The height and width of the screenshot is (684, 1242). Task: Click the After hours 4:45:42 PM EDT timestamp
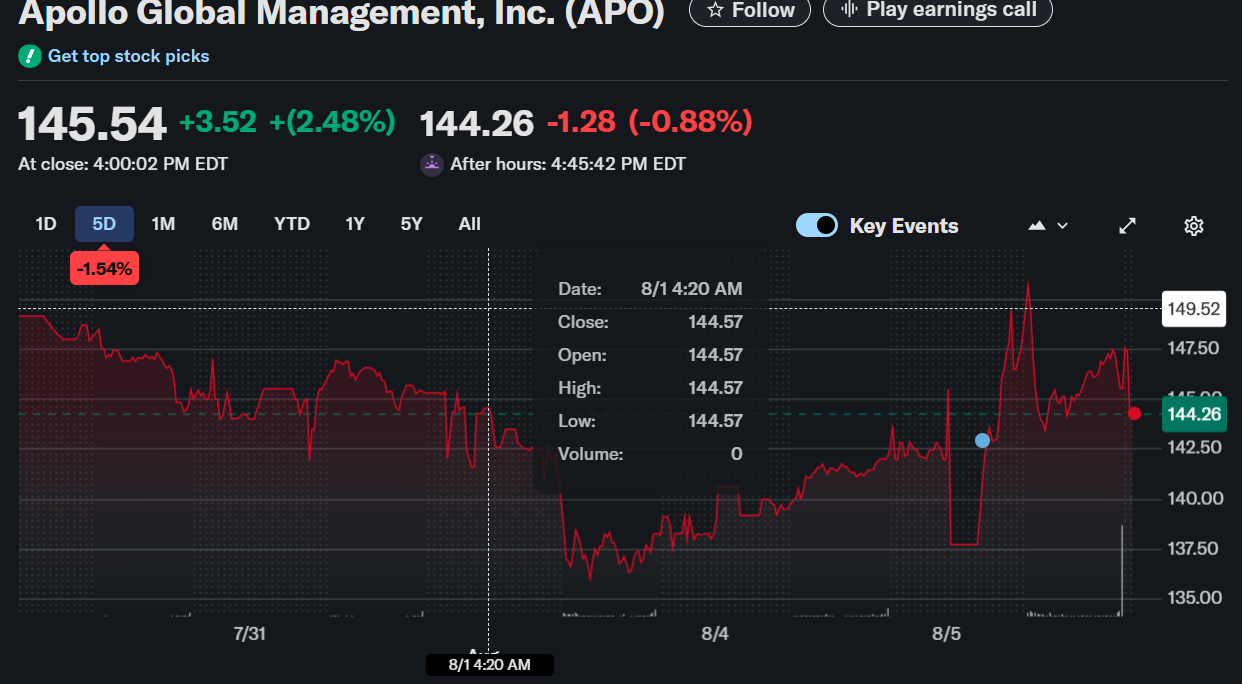[x=568, y=164]
